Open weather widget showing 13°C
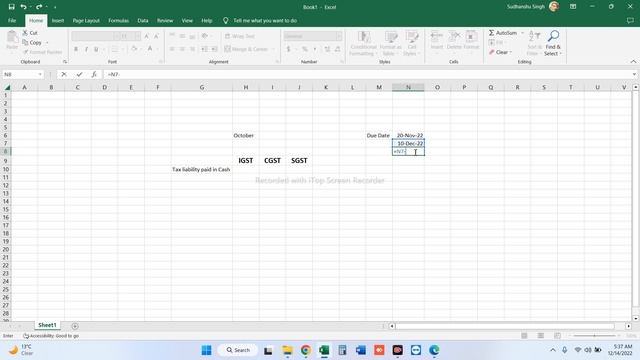 point(20,350)
